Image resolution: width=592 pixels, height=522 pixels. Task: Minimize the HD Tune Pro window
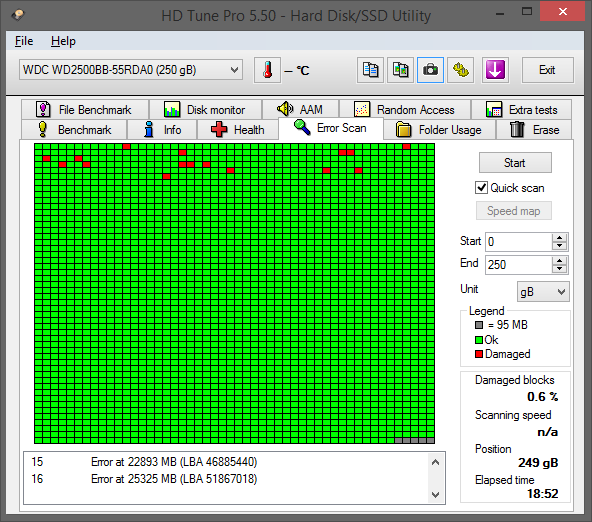500,14
